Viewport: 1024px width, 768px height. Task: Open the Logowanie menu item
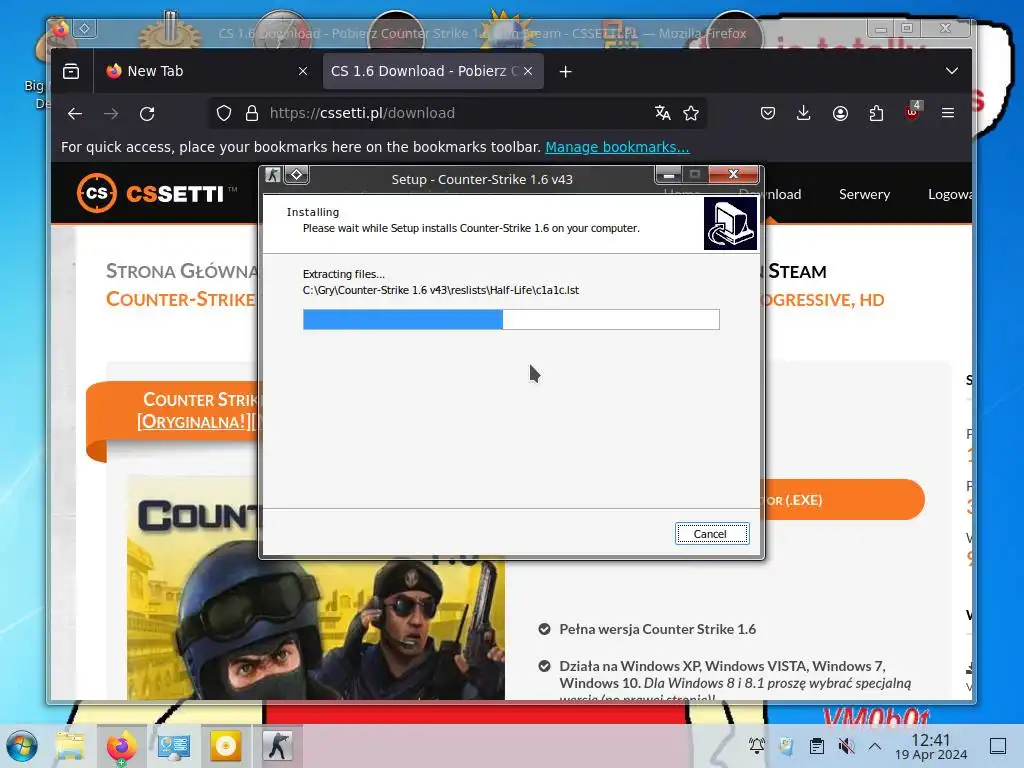tap(950, 194)
